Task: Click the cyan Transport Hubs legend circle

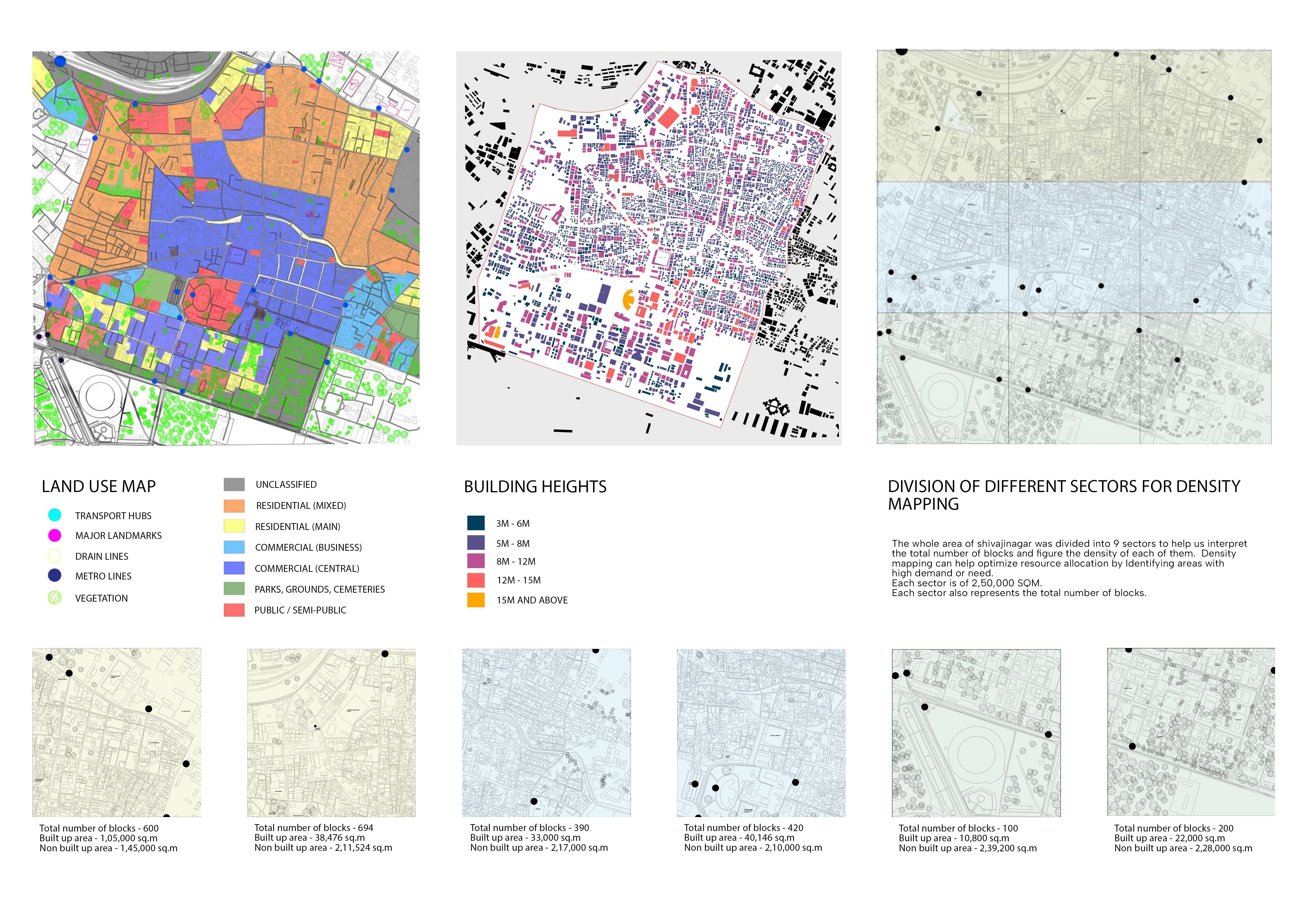Action: pos(55,515)
